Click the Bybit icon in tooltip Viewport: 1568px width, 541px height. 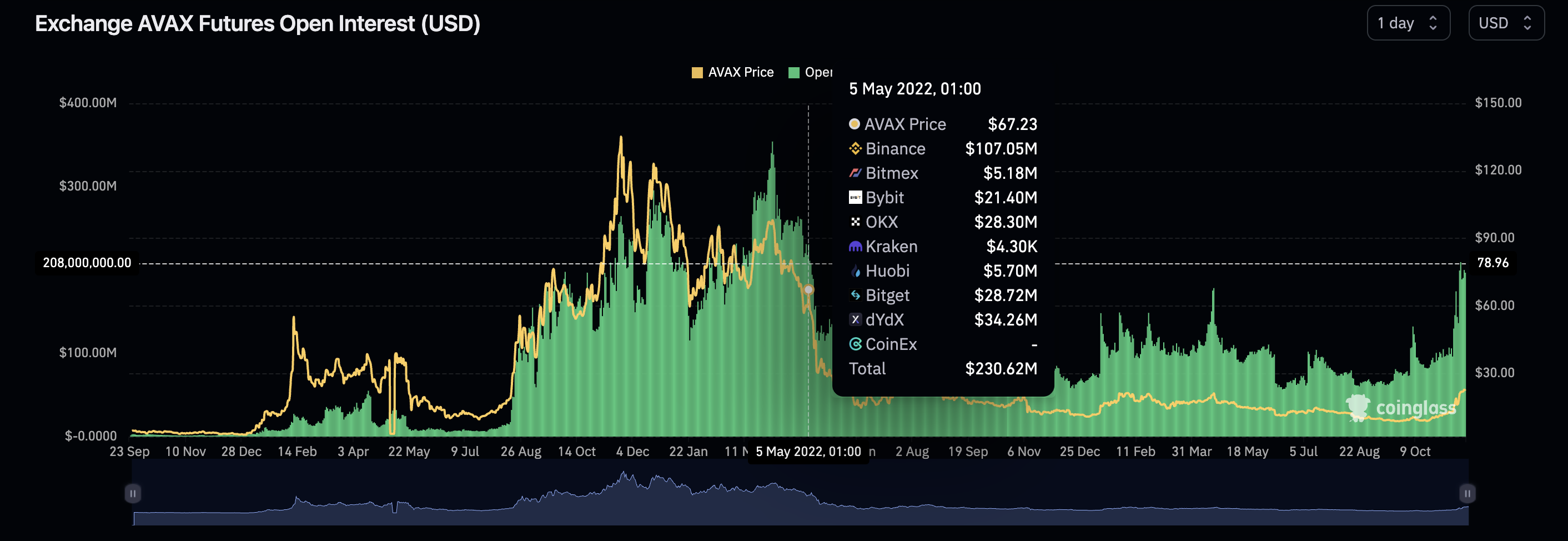855,197
